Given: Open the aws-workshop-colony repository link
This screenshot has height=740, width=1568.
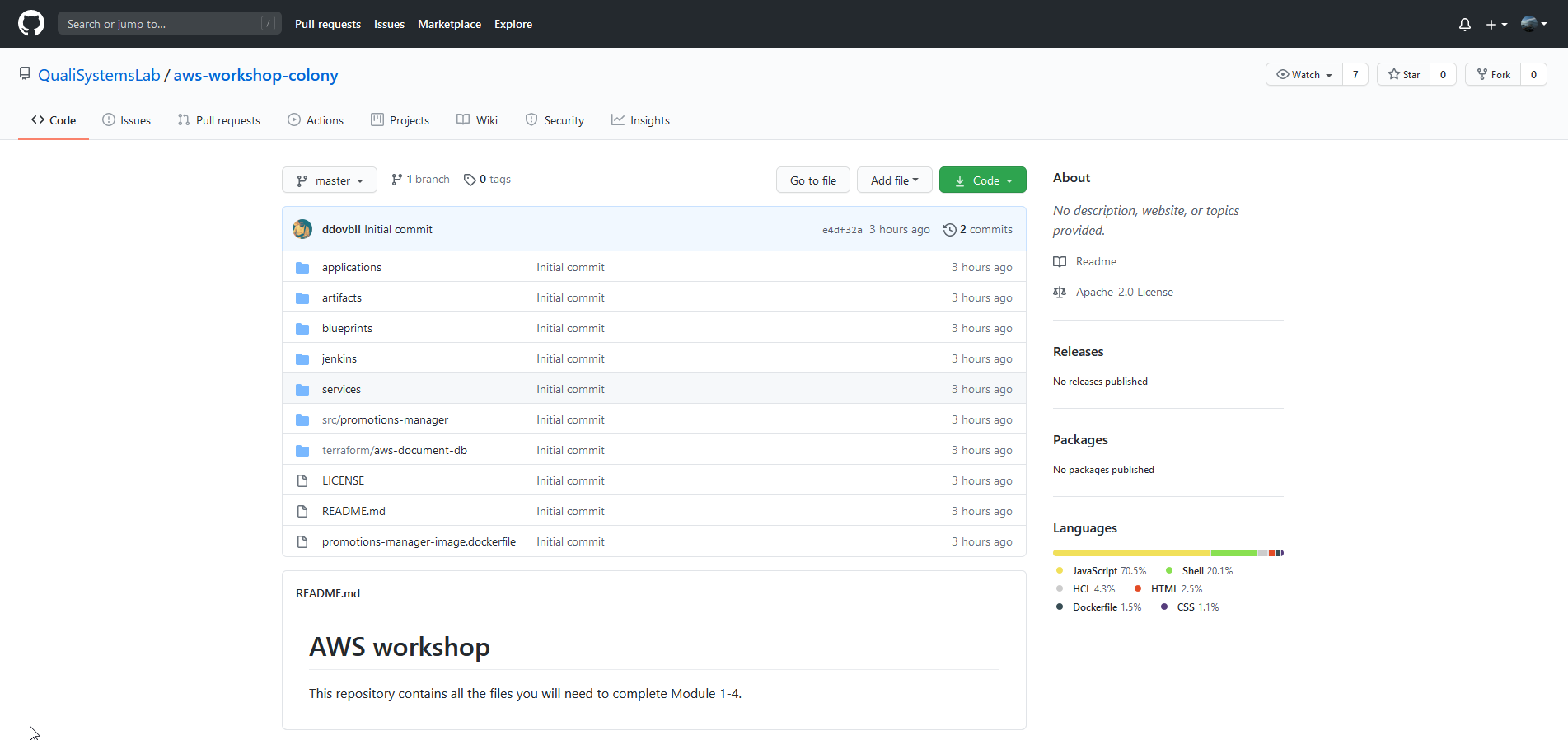Looking at the screenshot, I should click(x=255, y=75).
